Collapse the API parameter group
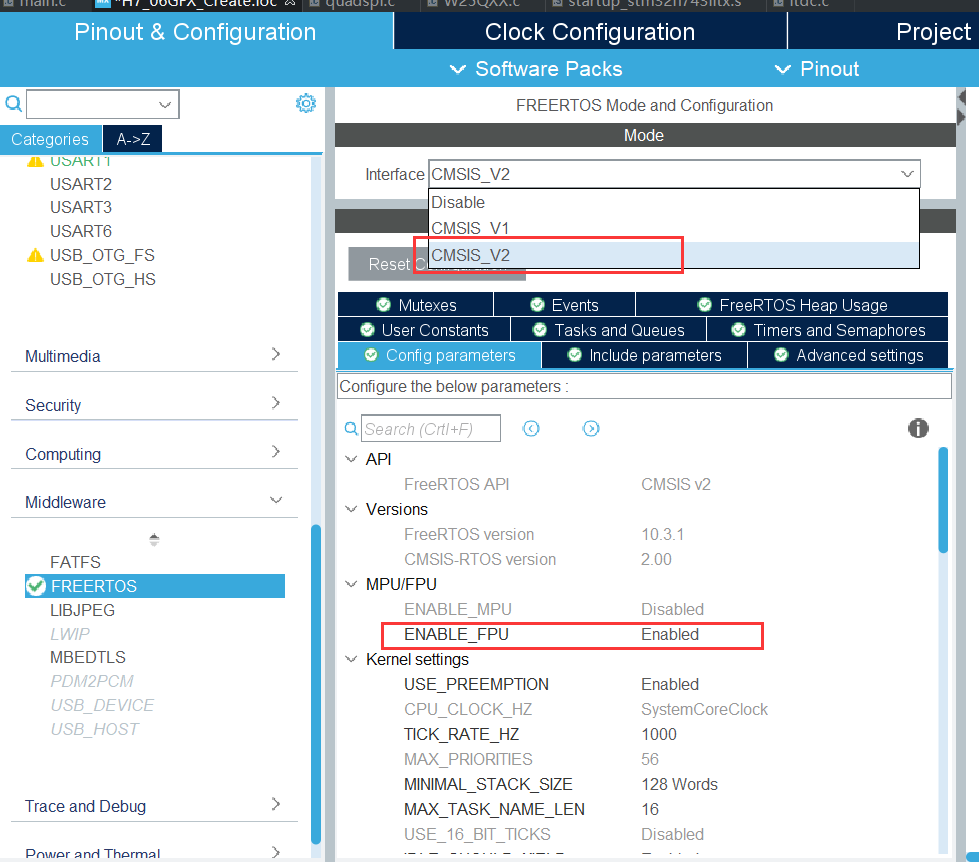Image resolution: width=979 pixels, height=862 pixels. (352, 459)
